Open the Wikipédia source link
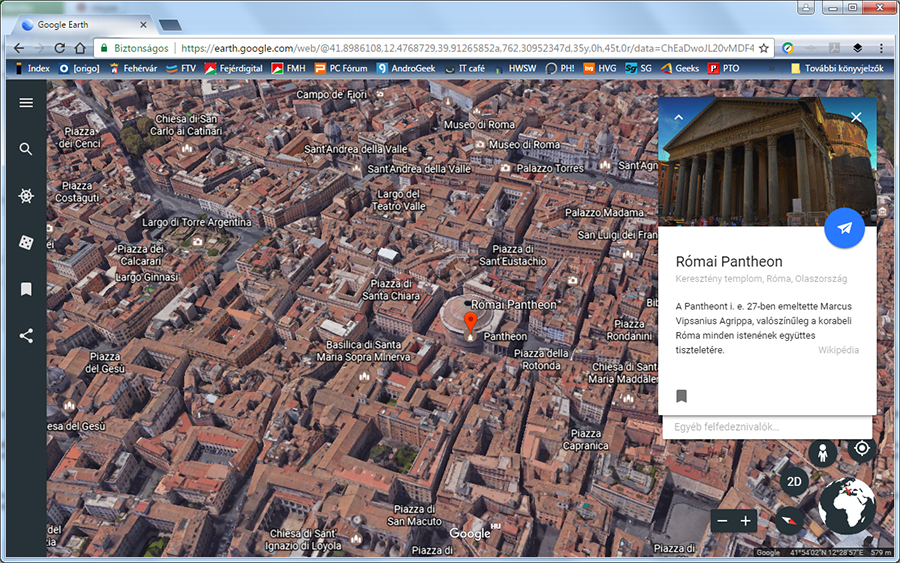The height and width of the screenshot is (563, 900). (838, 350)
